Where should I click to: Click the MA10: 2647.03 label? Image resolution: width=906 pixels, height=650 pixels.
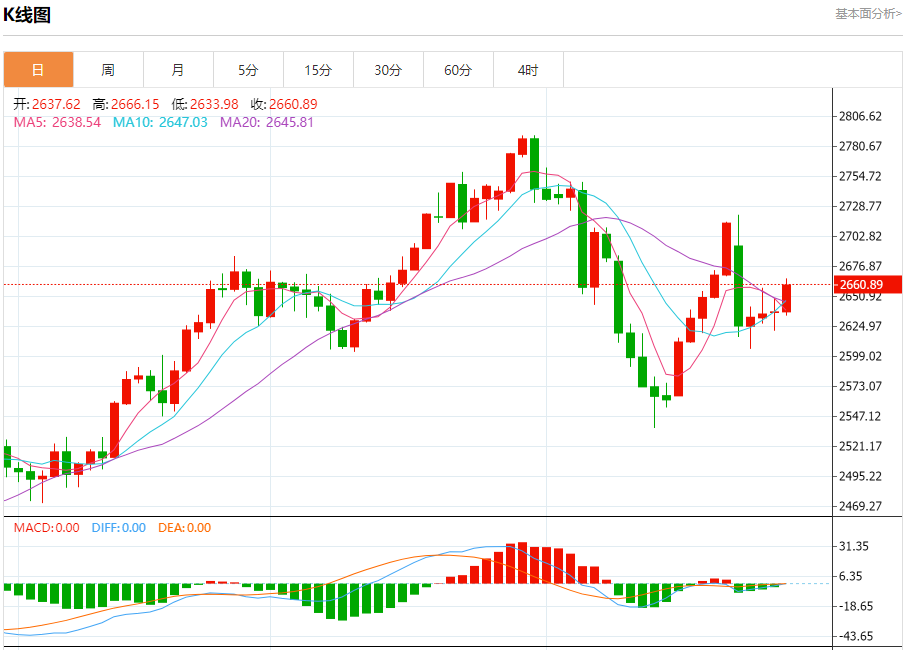160,122
